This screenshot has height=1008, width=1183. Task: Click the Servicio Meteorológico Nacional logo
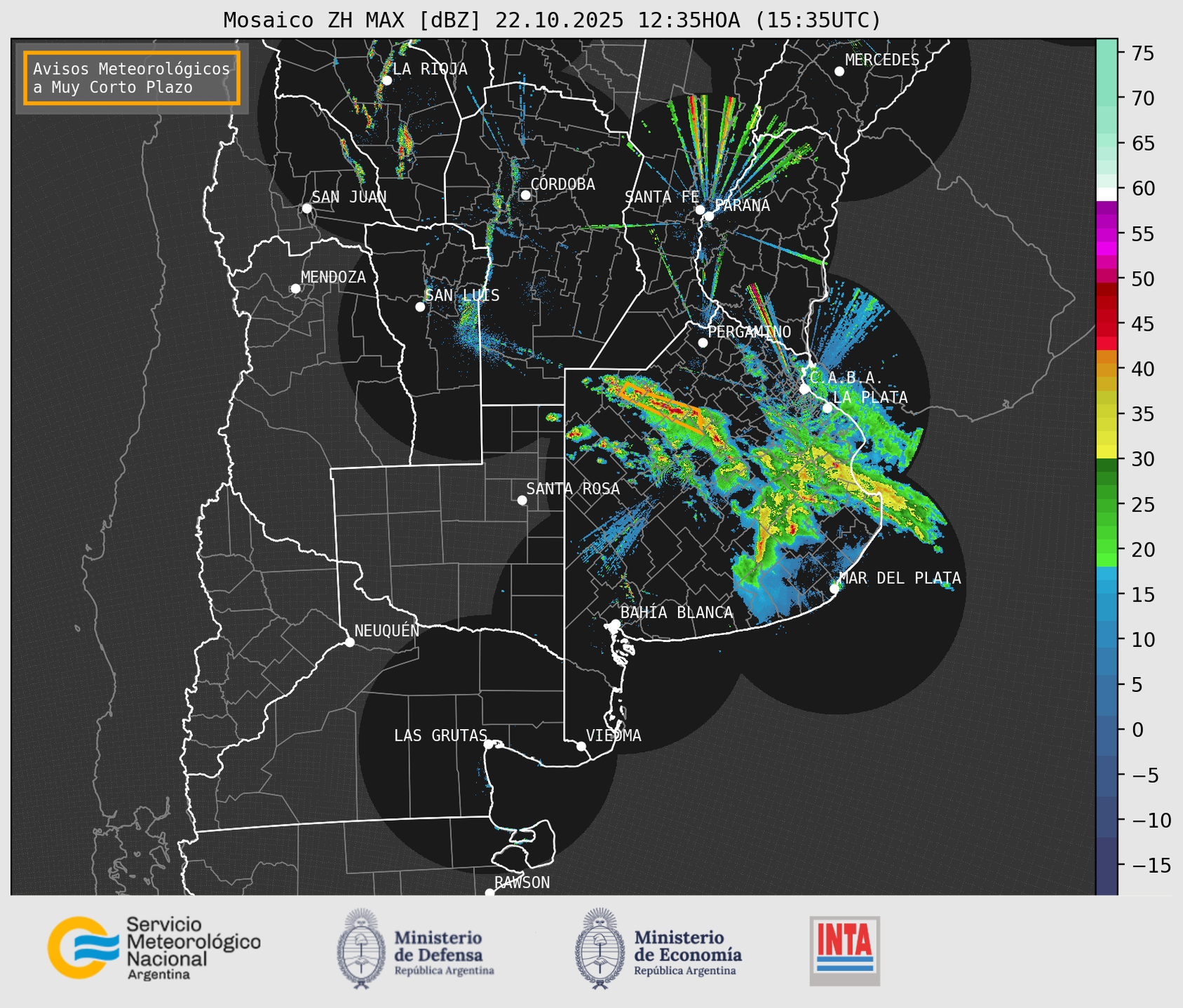154,948
